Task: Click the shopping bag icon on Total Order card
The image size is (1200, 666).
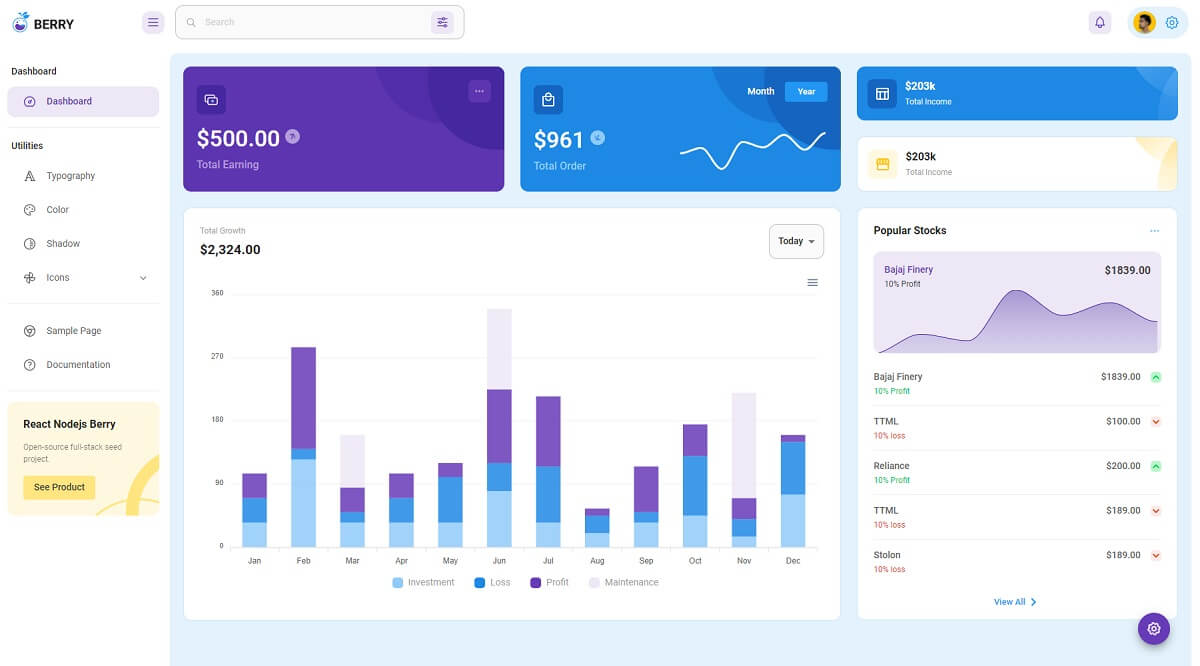Action: click(x=548, y=99)
